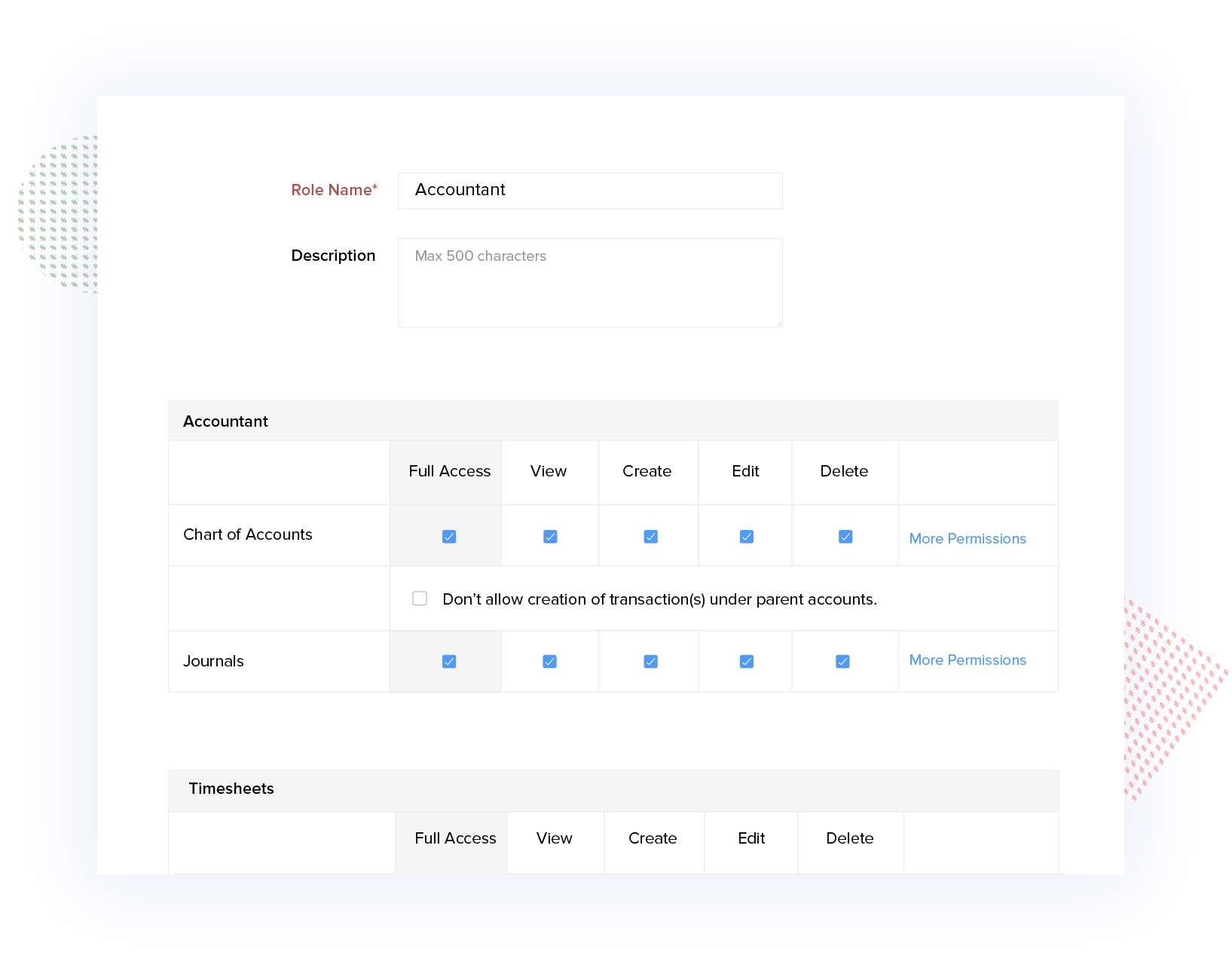Image resolution: width=1232 pixels, height=974 pixels.
Task: Click the Journals row label
Action: click(213, 661)
